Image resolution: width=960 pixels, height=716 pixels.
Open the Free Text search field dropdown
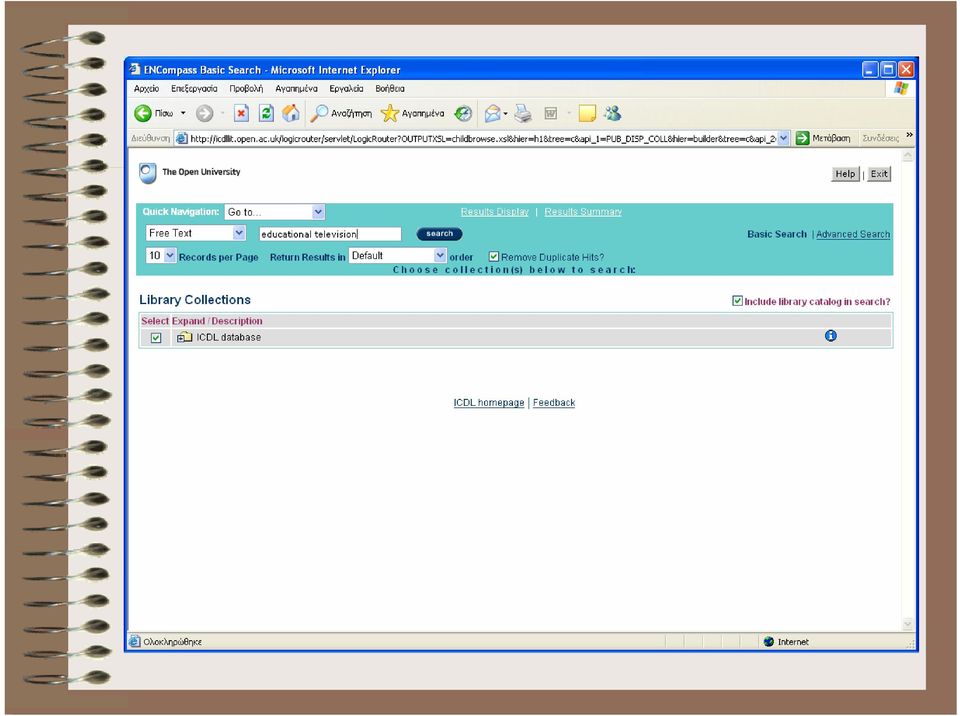click(239, 233)
